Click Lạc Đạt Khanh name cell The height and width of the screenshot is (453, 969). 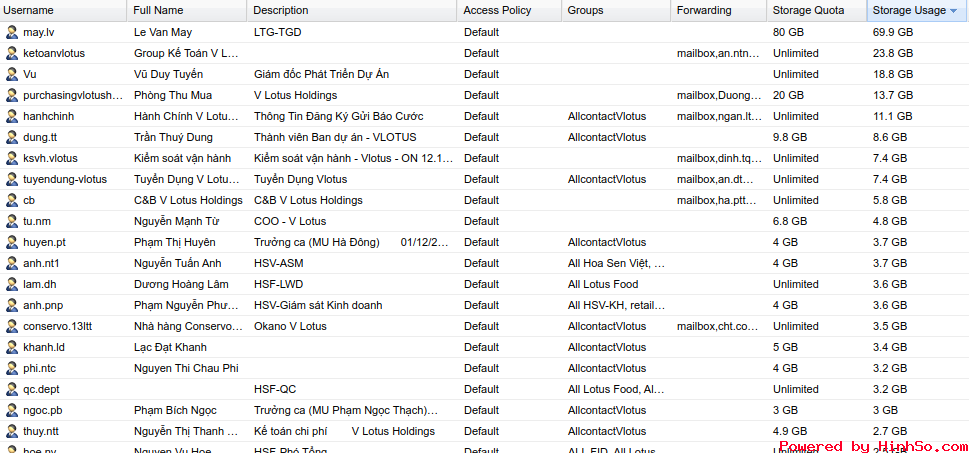tap(170, 347)
